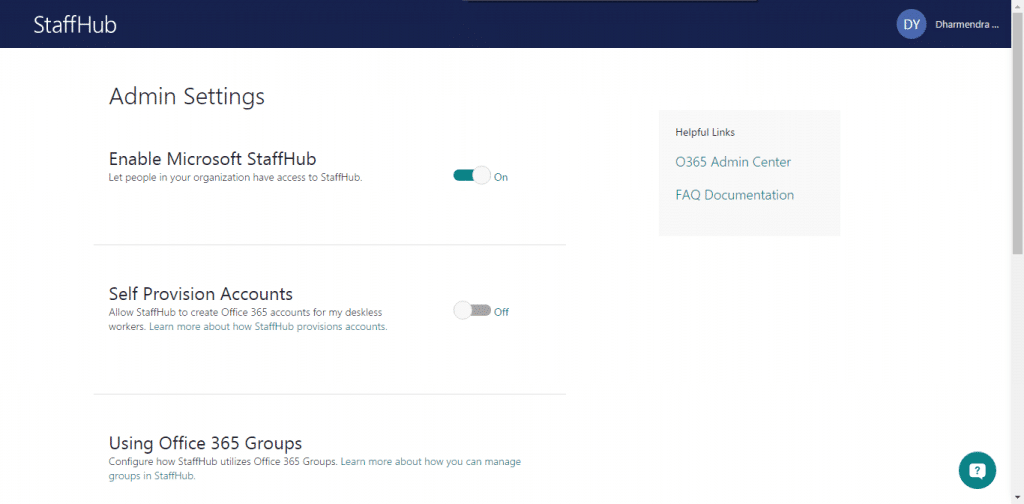
Task: Enable the Self Provision Accounts switch
Action: (472, 311)
